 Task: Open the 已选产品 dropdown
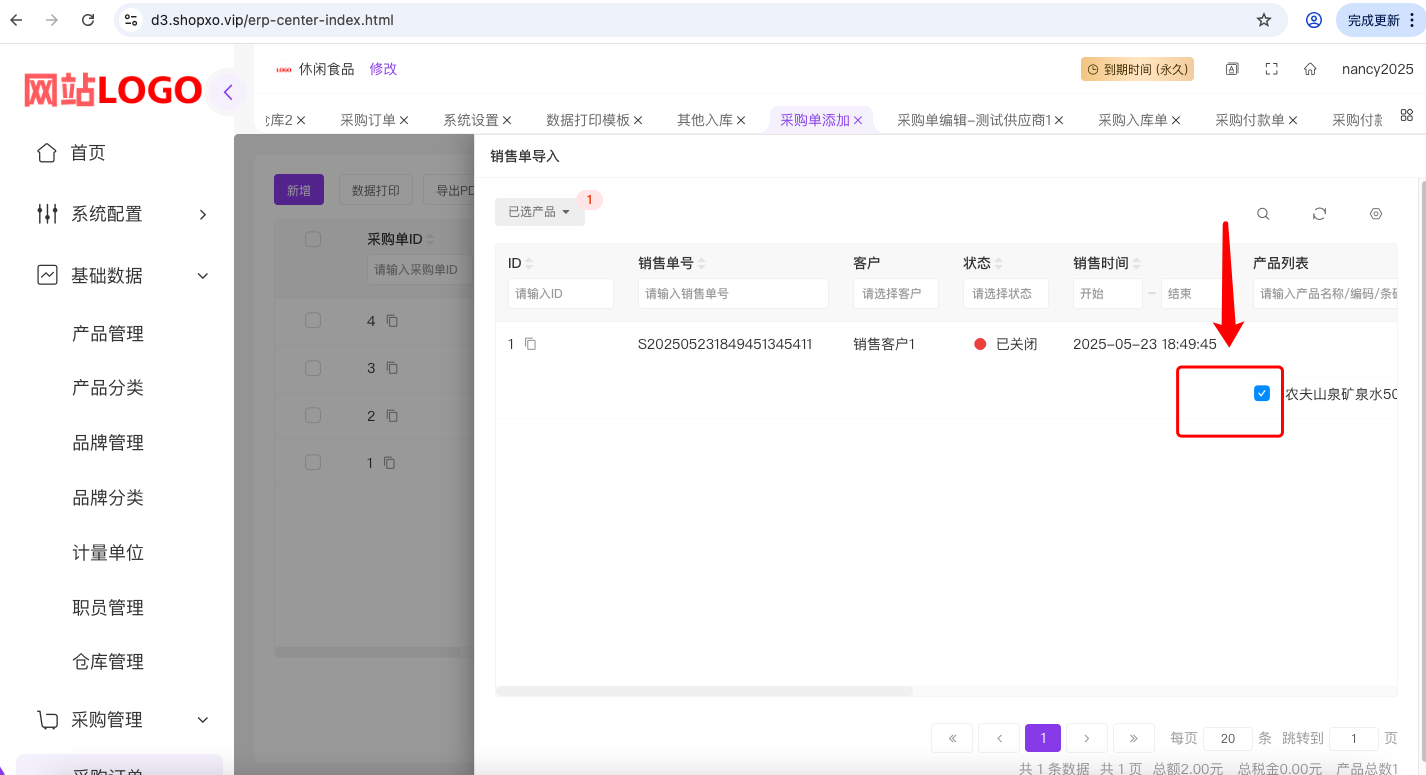[x=539, y=212]
